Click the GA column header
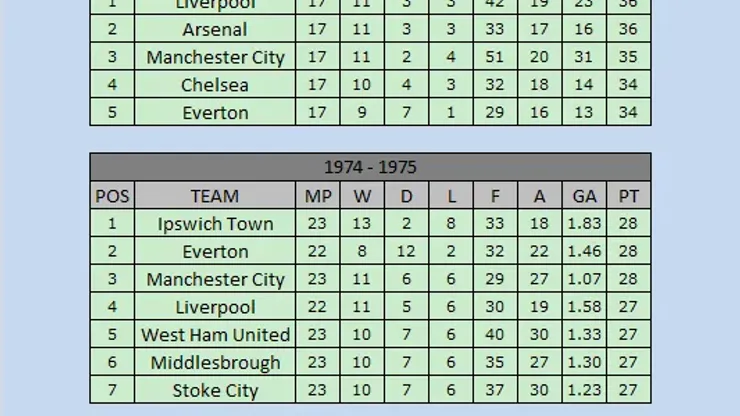This screenshot has width=740, height=416. 584,196
